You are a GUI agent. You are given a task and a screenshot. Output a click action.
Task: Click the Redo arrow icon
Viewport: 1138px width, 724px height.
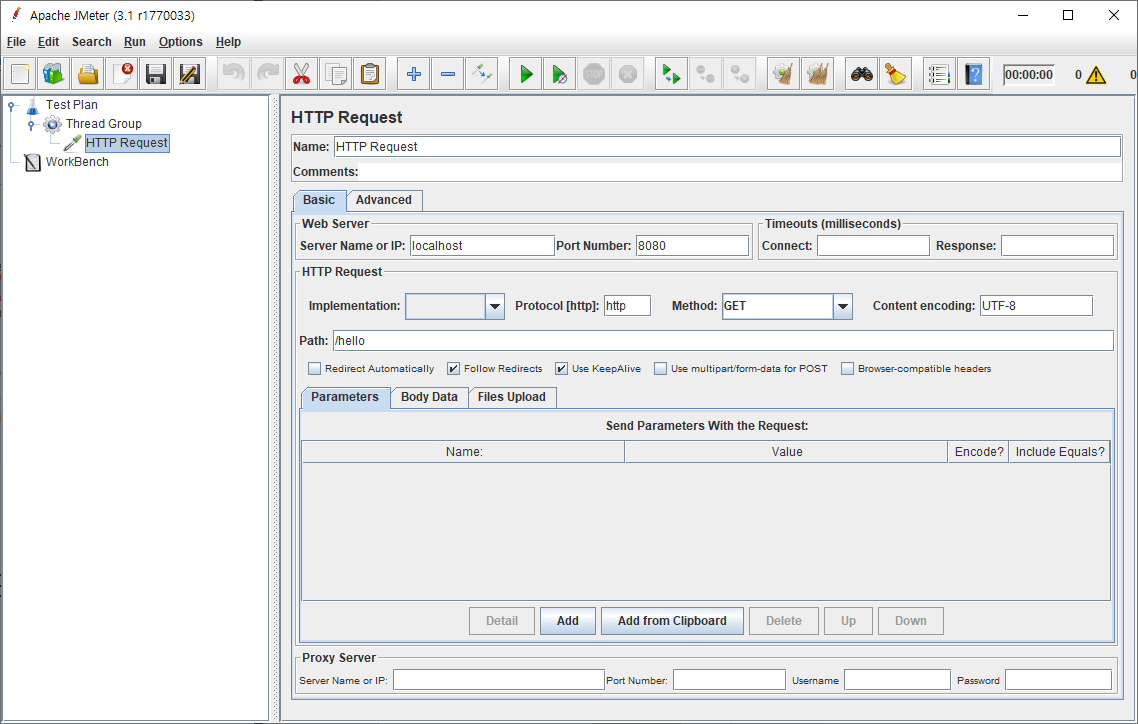coord(268,74)
